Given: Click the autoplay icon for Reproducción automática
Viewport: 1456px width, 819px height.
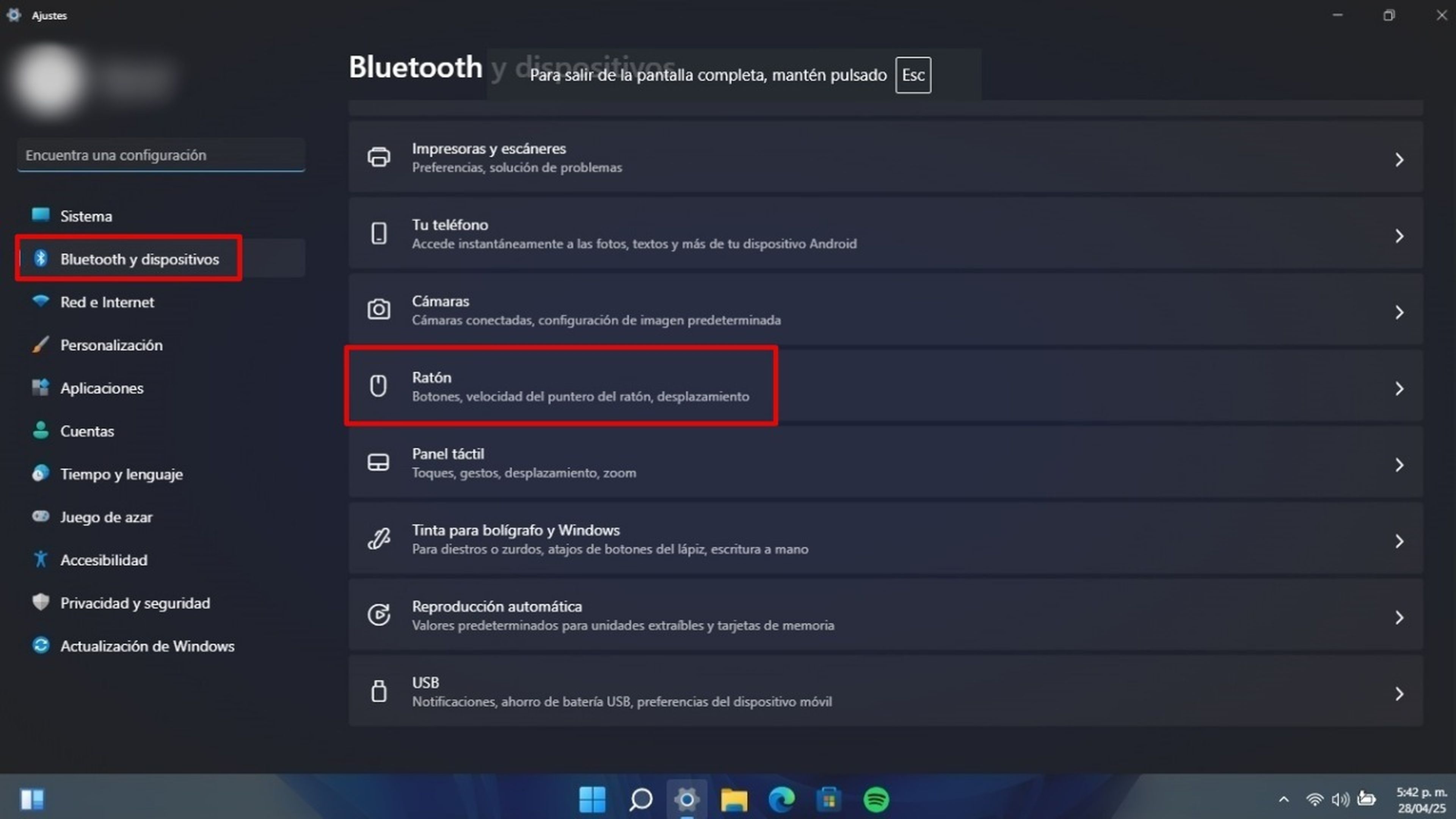Looking at the screenshot, I should point(379,615).
